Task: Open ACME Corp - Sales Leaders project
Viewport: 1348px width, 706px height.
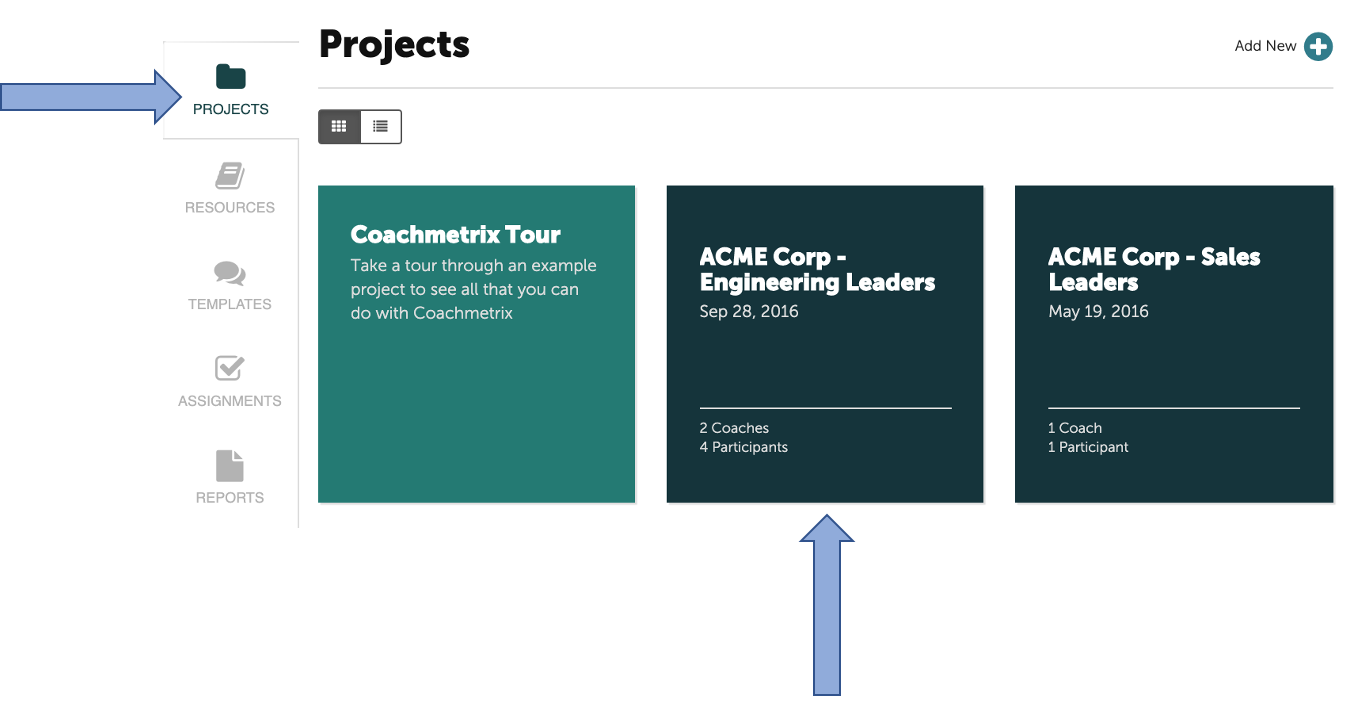Action: pyautogui.click(x=1174, y=344)
